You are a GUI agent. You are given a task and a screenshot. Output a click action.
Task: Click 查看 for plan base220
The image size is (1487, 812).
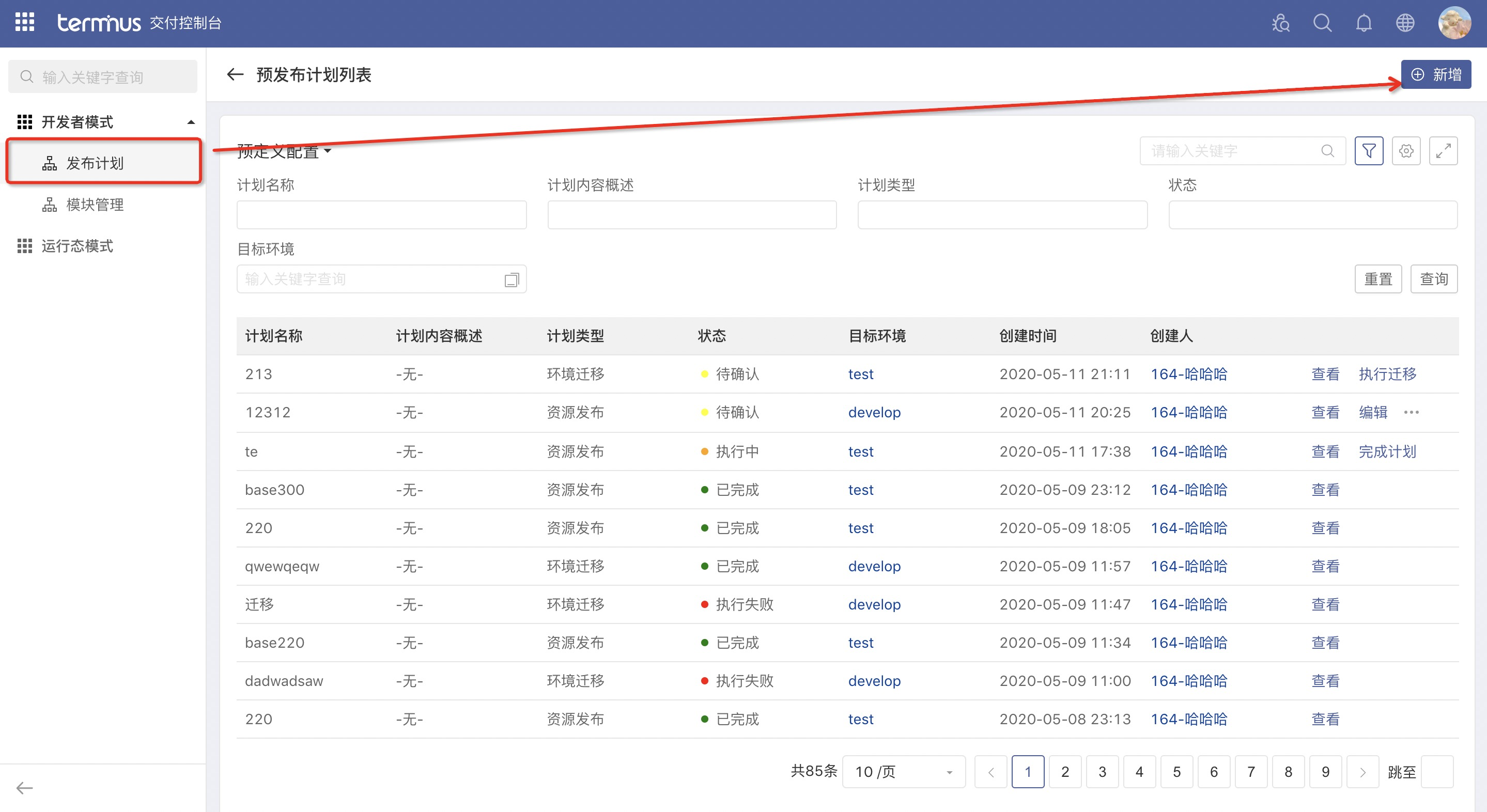pos(1325,643)
